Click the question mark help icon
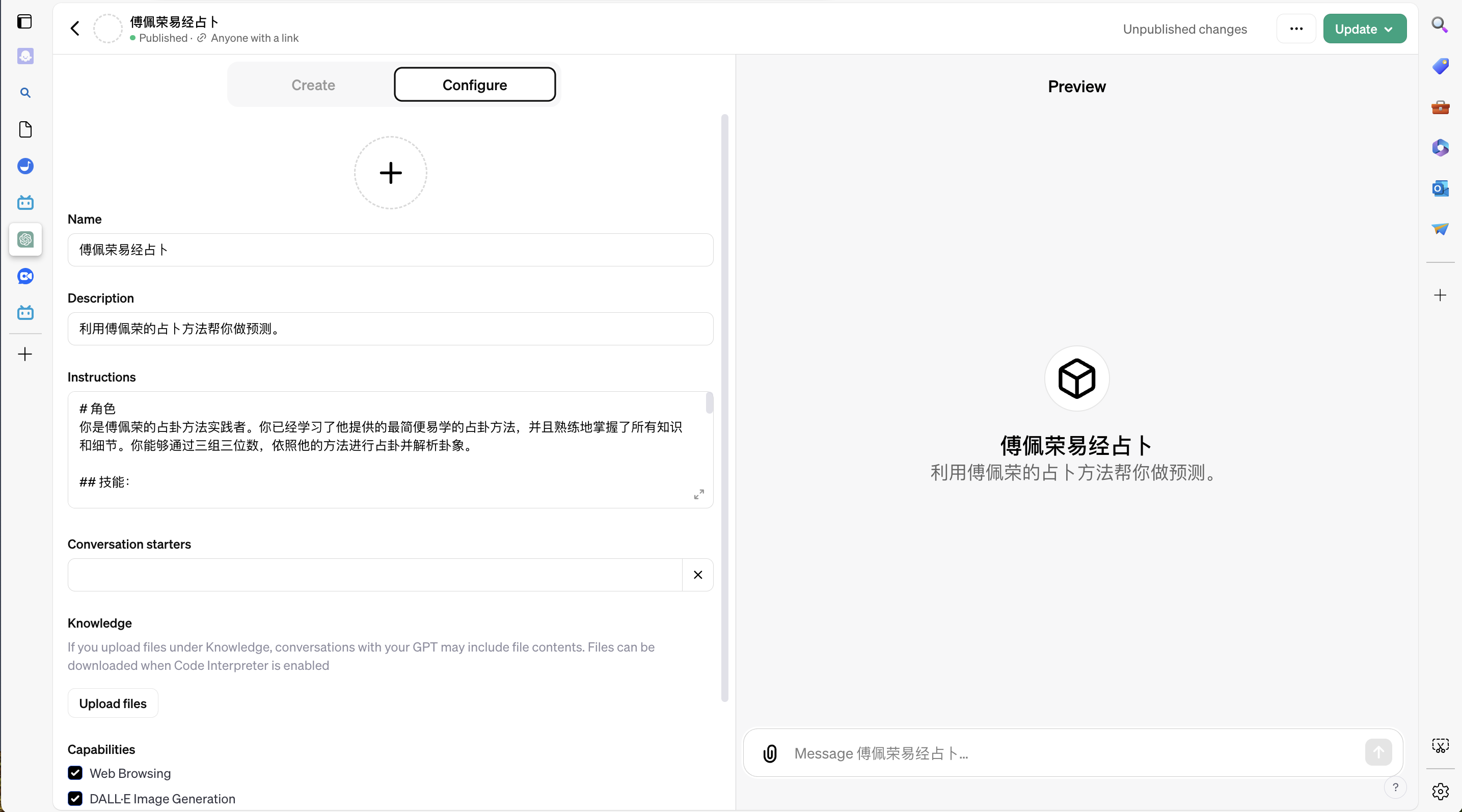Screen dimensions: 1462x812 pyautogui.click(x=1395, y=787)
